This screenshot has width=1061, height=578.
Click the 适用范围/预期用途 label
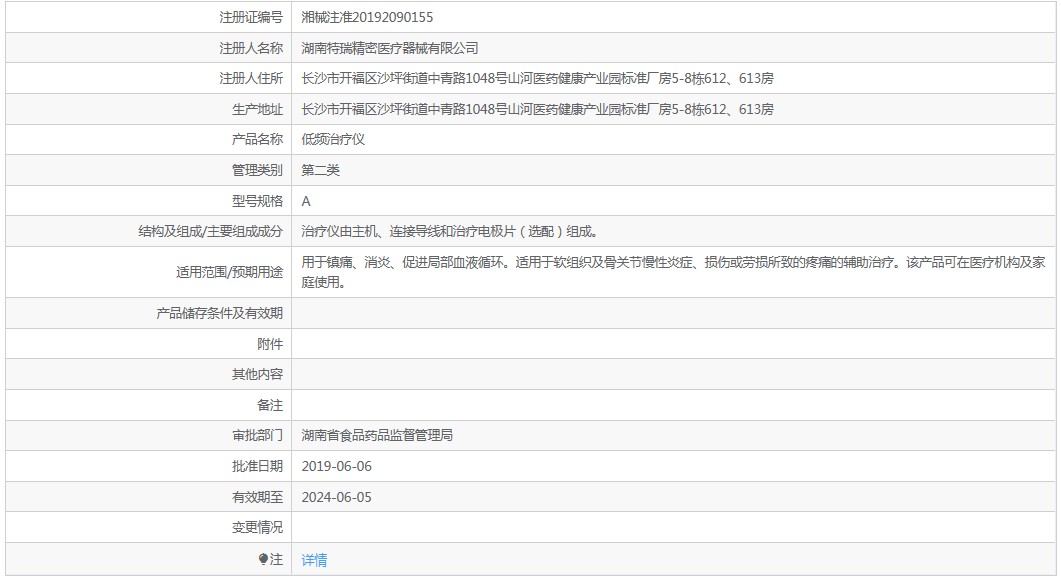coord(229,272)
